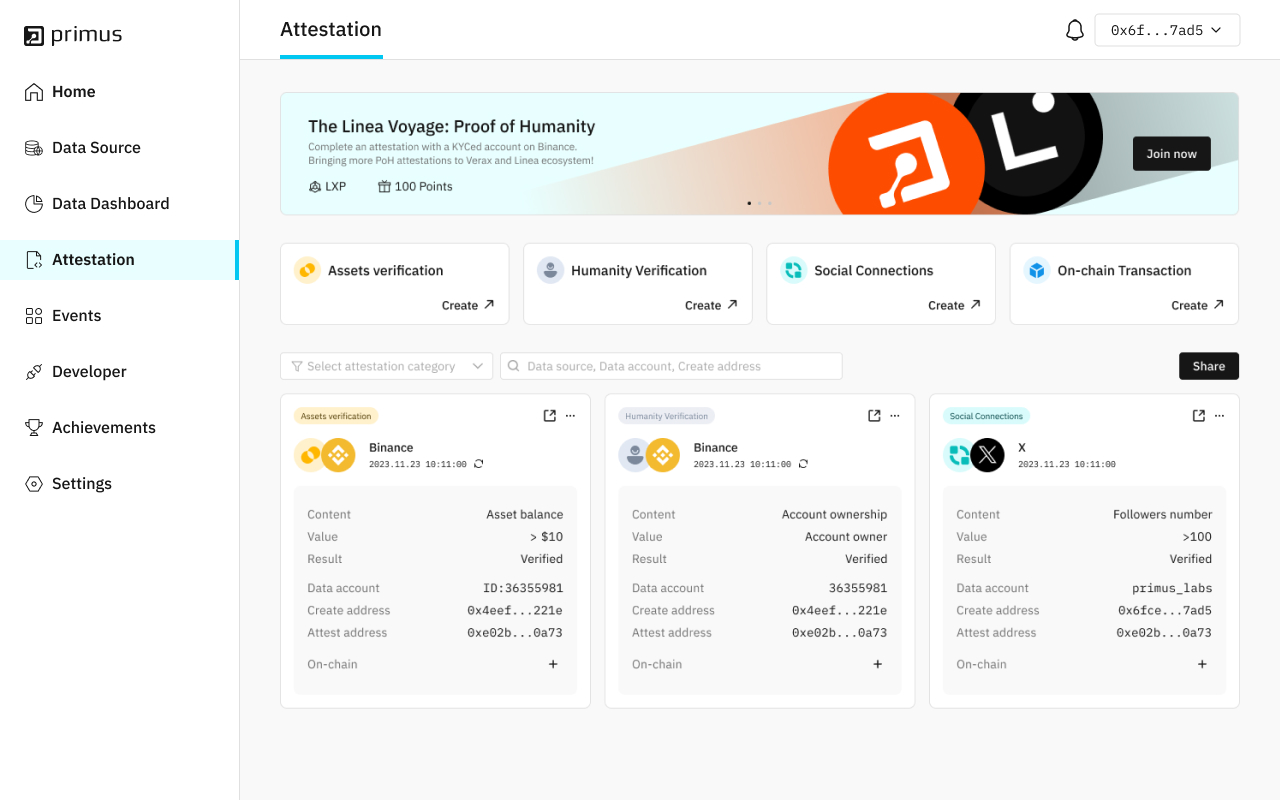Create an Assets verification attestation

[x=468, y=305]
